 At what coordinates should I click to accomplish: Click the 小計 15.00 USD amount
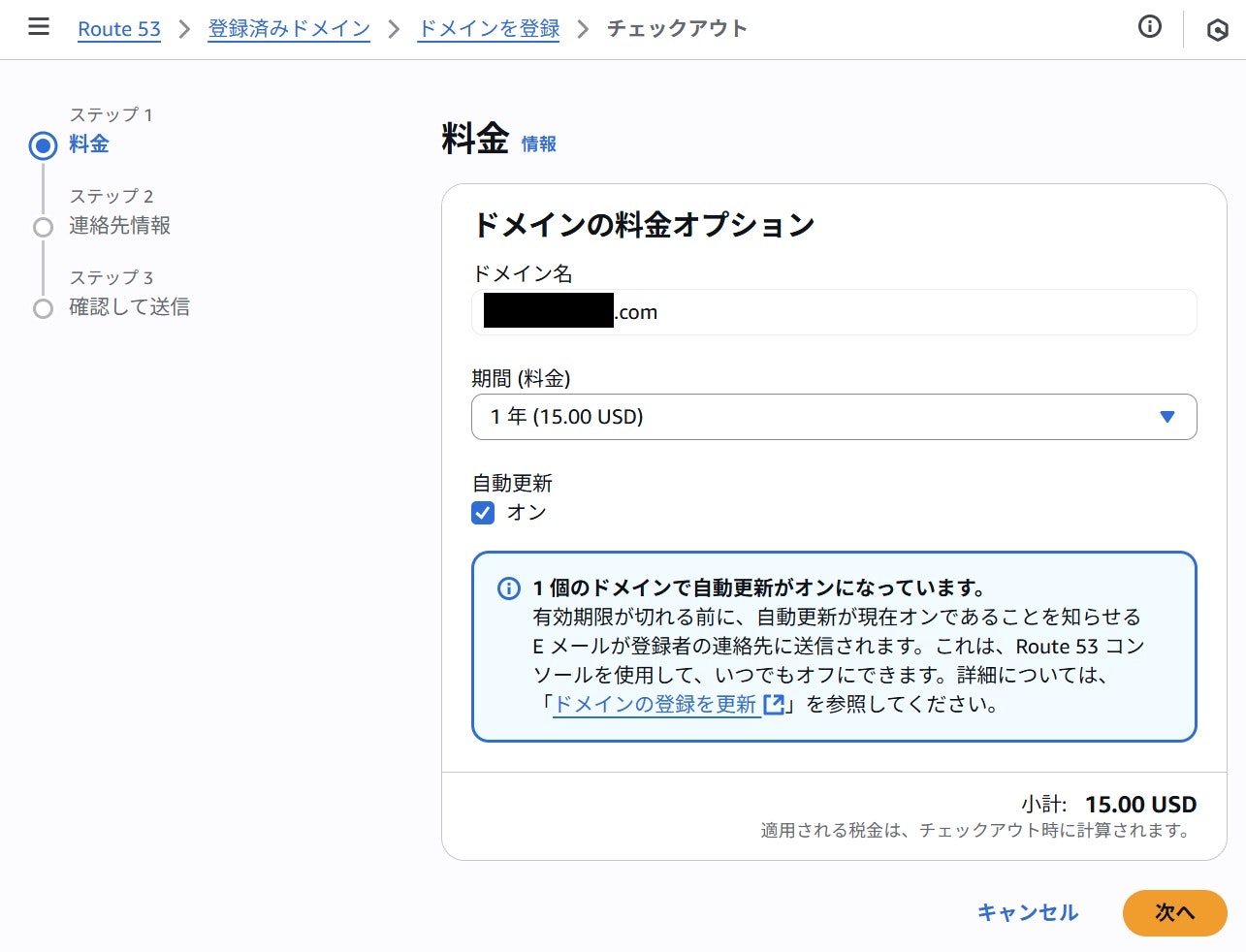(x=1140, y=805)
